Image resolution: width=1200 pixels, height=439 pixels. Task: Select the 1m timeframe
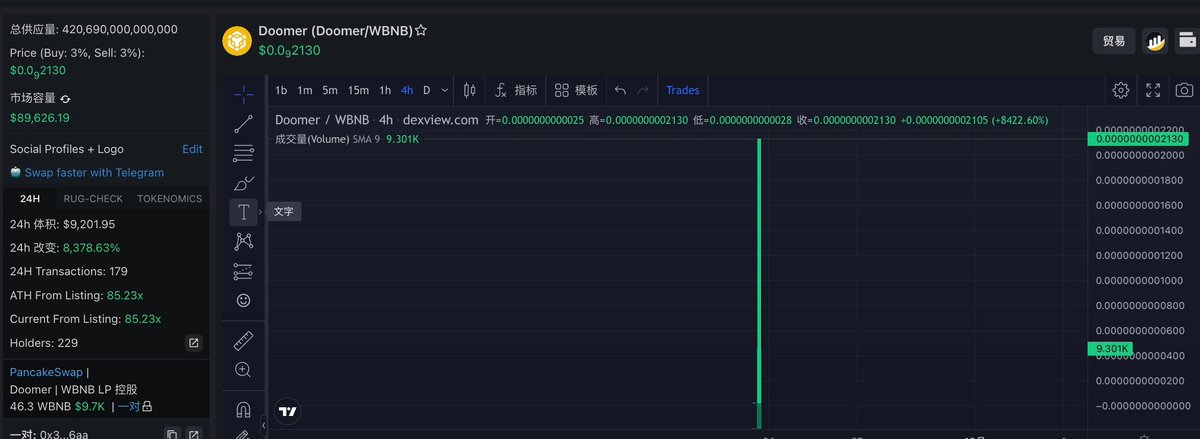coord(305,90)
